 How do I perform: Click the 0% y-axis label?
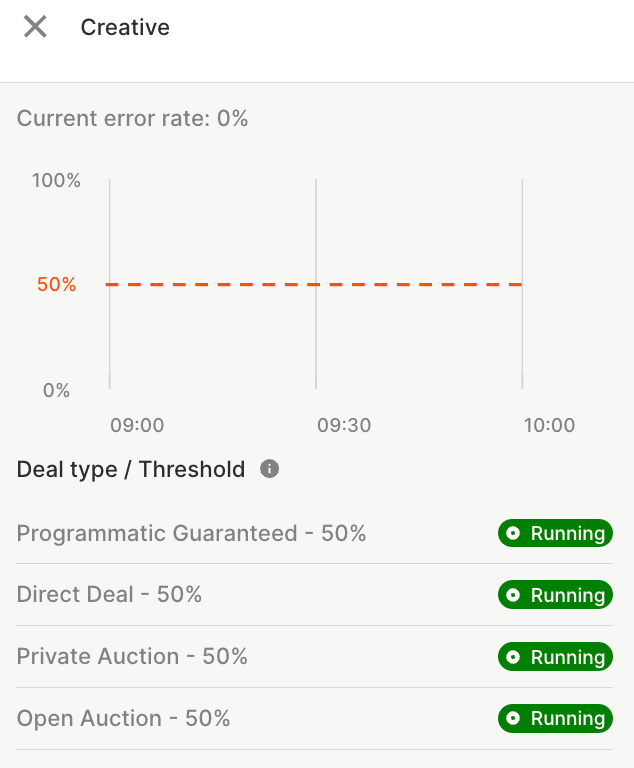56,391
